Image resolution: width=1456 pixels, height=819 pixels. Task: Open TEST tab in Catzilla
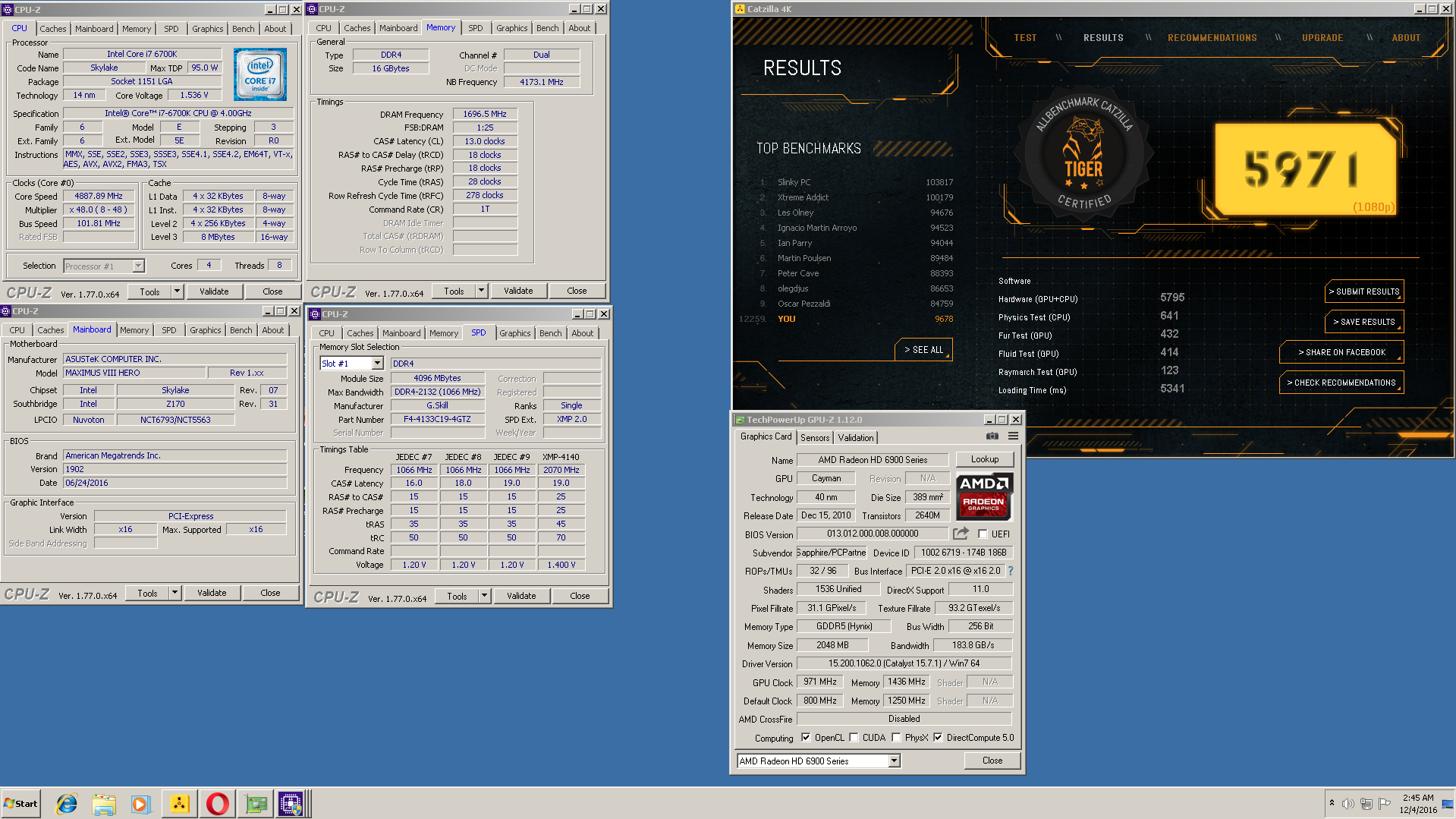point(1025,37)
